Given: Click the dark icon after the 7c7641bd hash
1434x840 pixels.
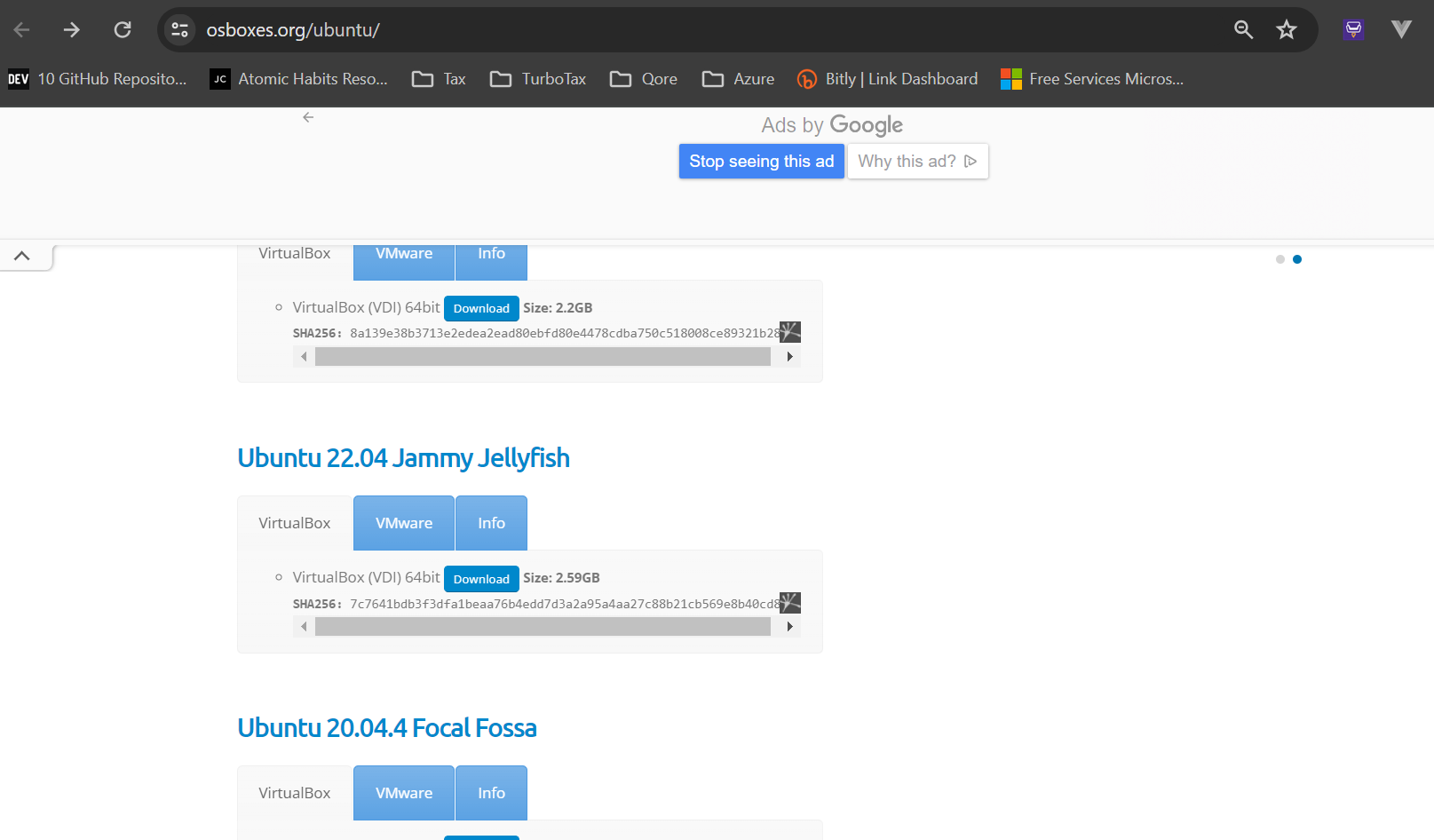Looking at the screenshot, I should coord(790,603).
